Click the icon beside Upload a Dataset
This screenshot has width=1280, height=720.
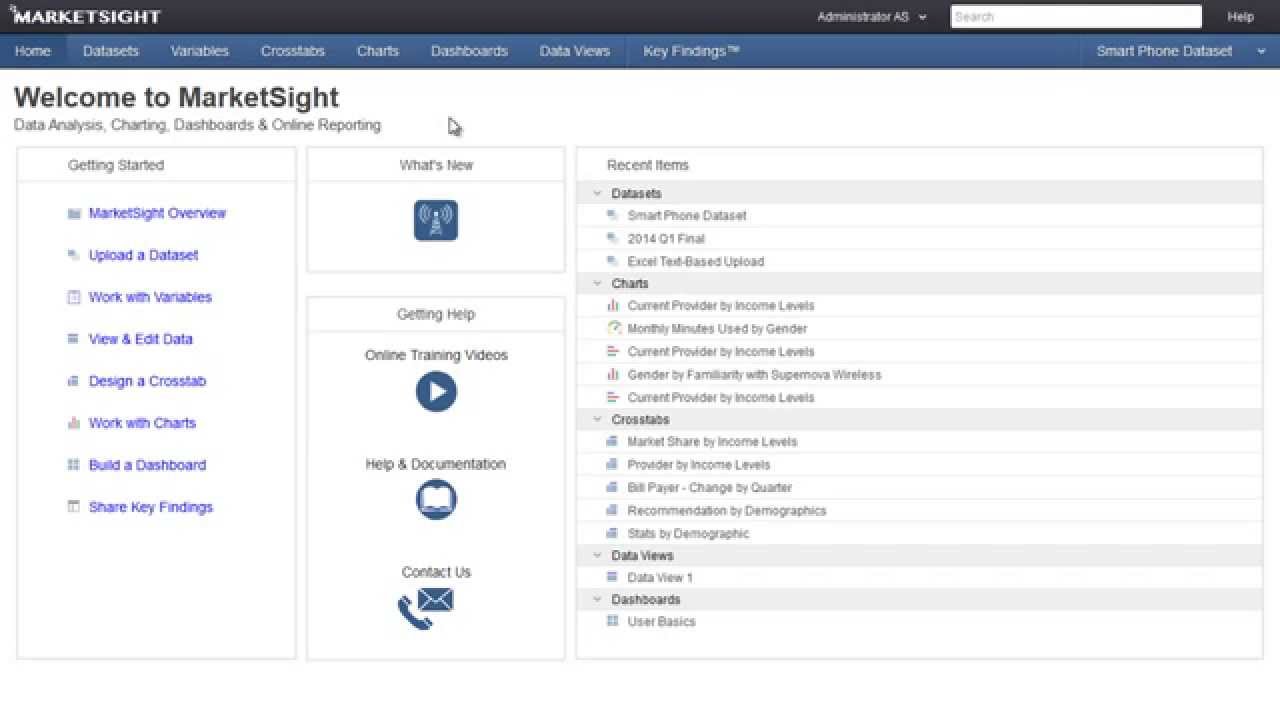click(x=73, y=256)
